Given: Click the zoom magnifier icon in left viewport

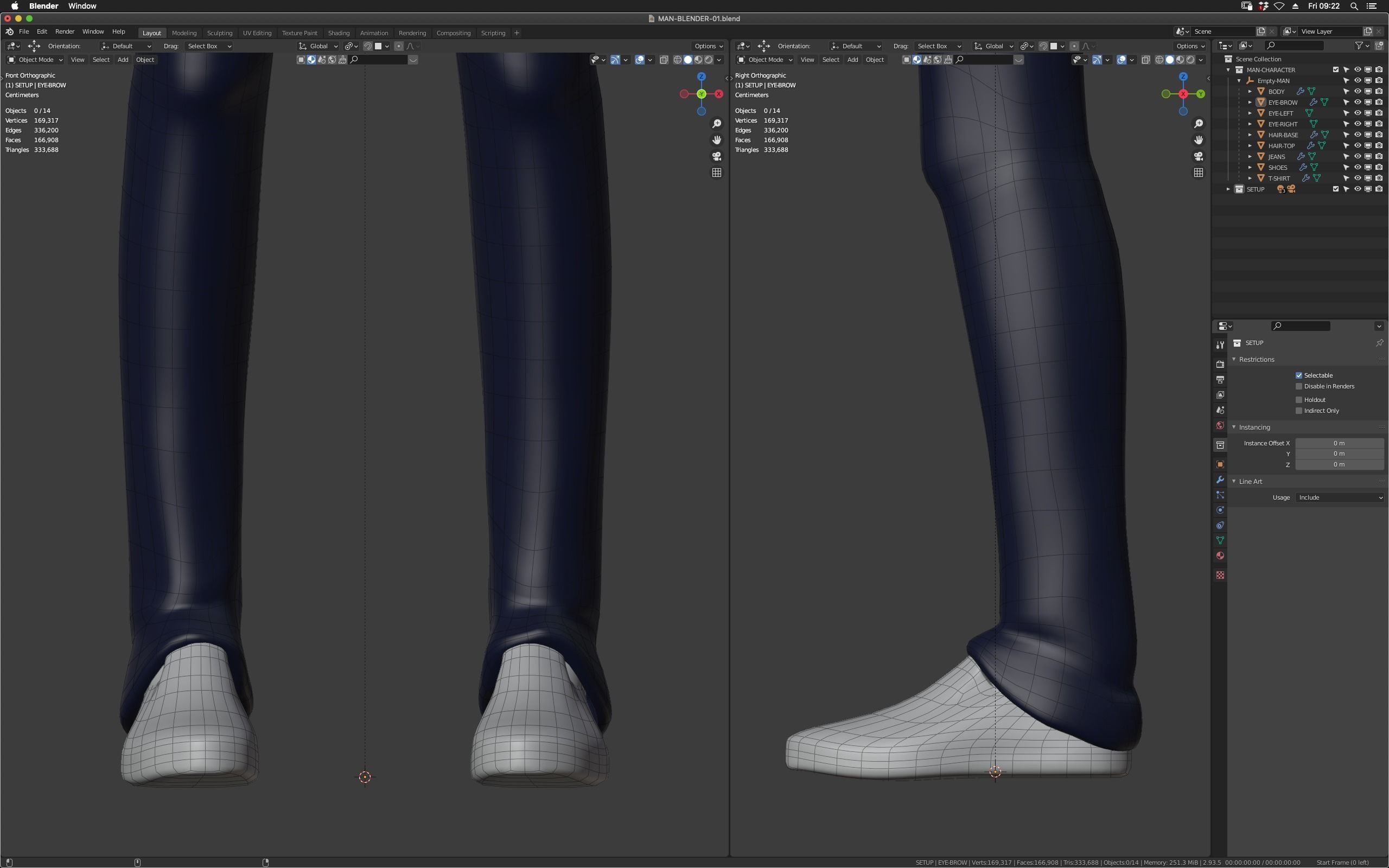Looking at the screenshot, I should [716, 124].
